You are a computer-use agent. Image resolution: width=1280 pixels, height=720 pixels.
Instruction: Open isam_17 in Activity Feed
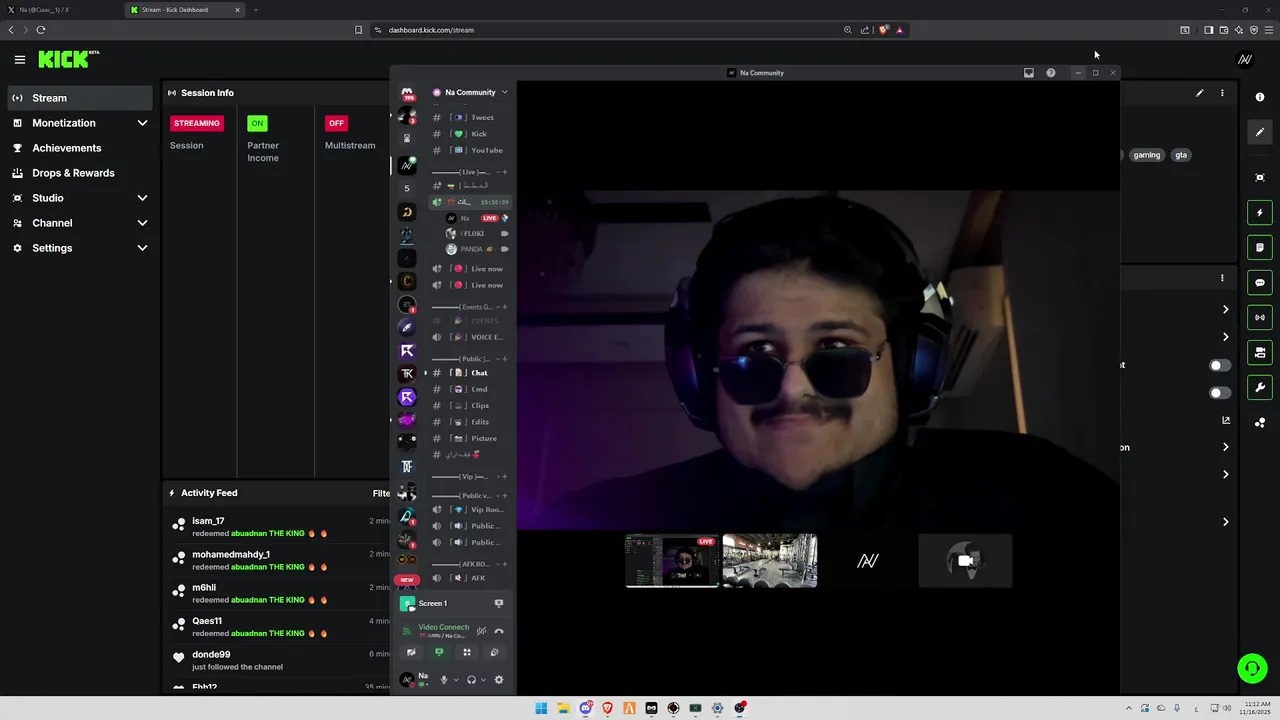pyautogui.click(x=208, y=521)
